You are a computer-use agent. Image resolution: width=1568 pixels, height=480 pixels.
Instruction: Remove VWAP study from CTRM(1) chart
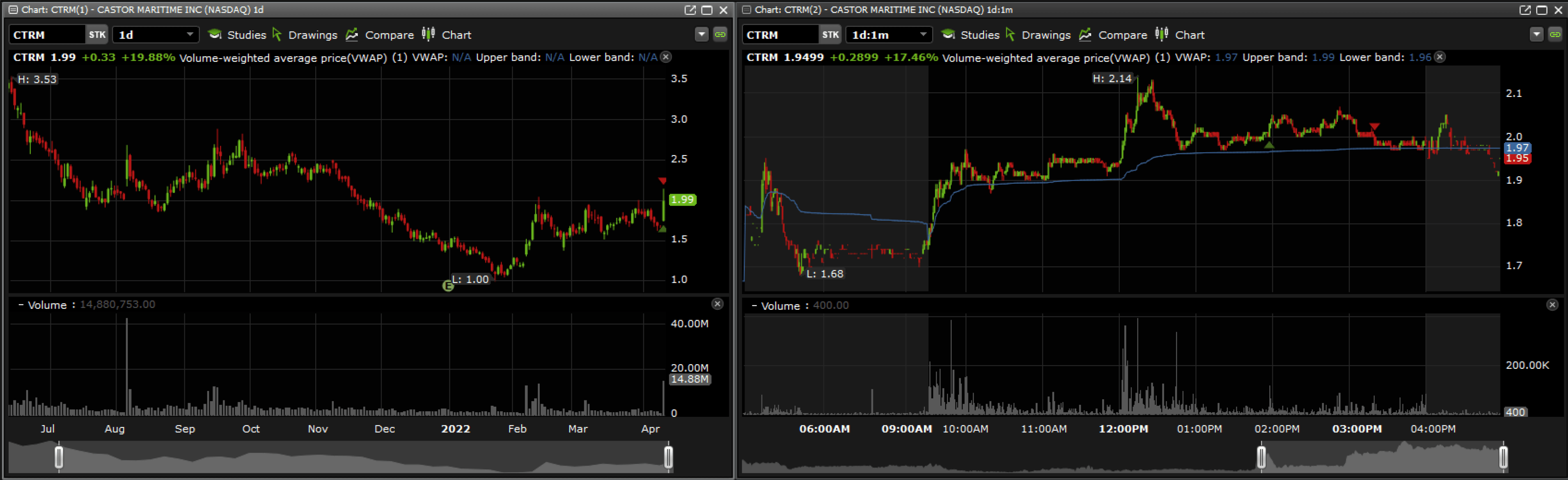(x=666, y=57)
